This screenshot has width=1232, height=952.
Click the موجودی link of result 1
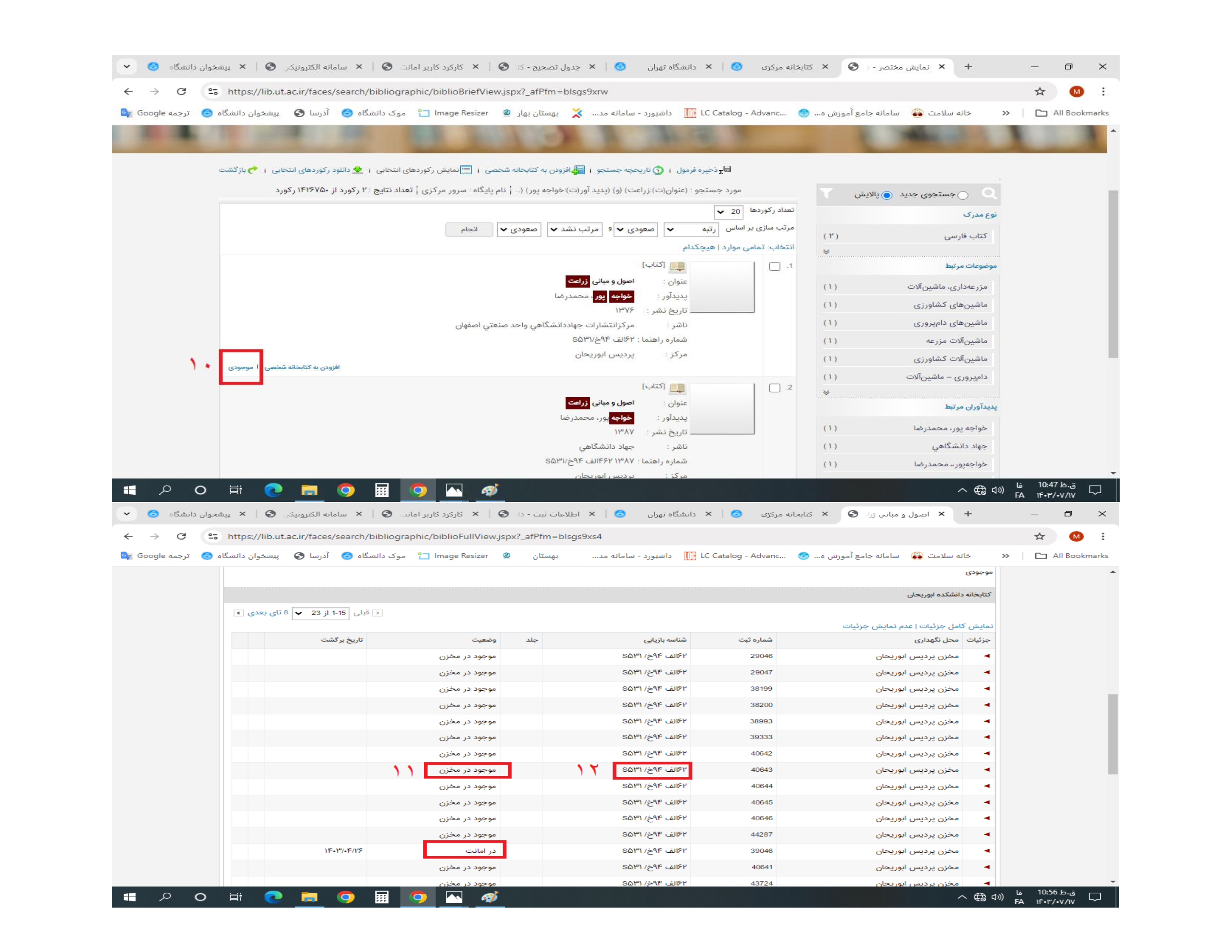241,367
